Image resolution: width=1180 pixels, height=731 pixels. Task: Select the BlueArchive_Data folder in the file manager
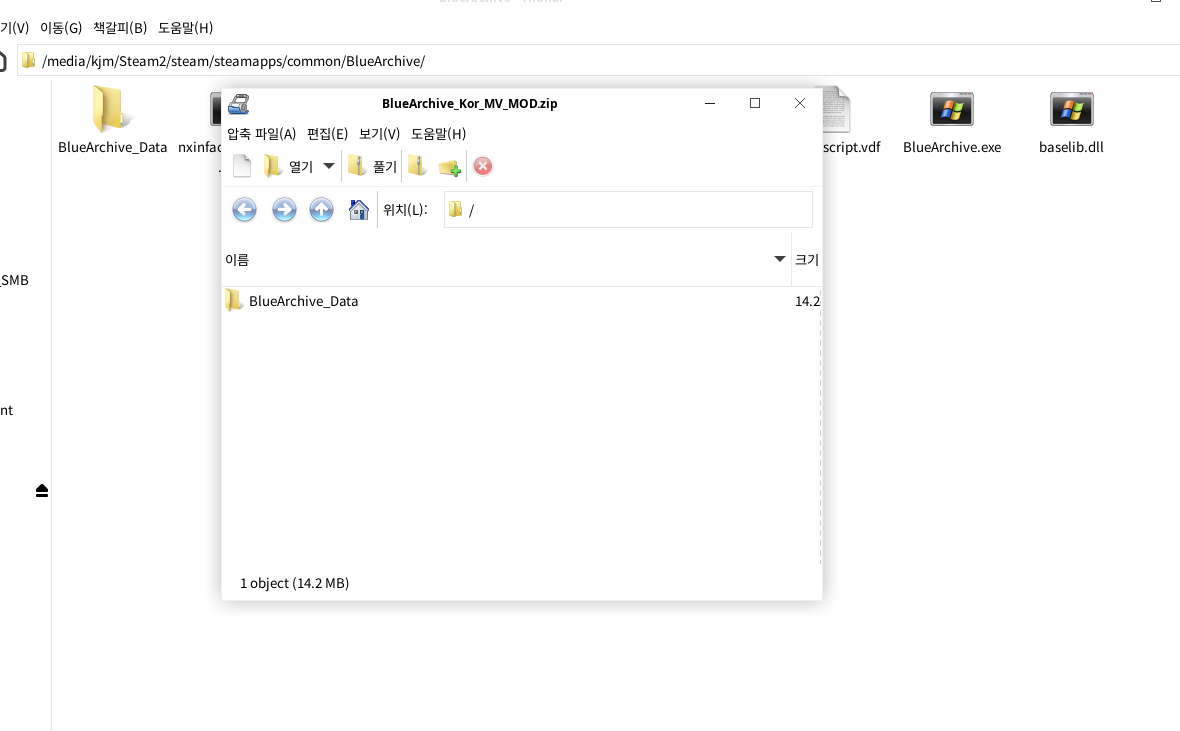point(112,120)
